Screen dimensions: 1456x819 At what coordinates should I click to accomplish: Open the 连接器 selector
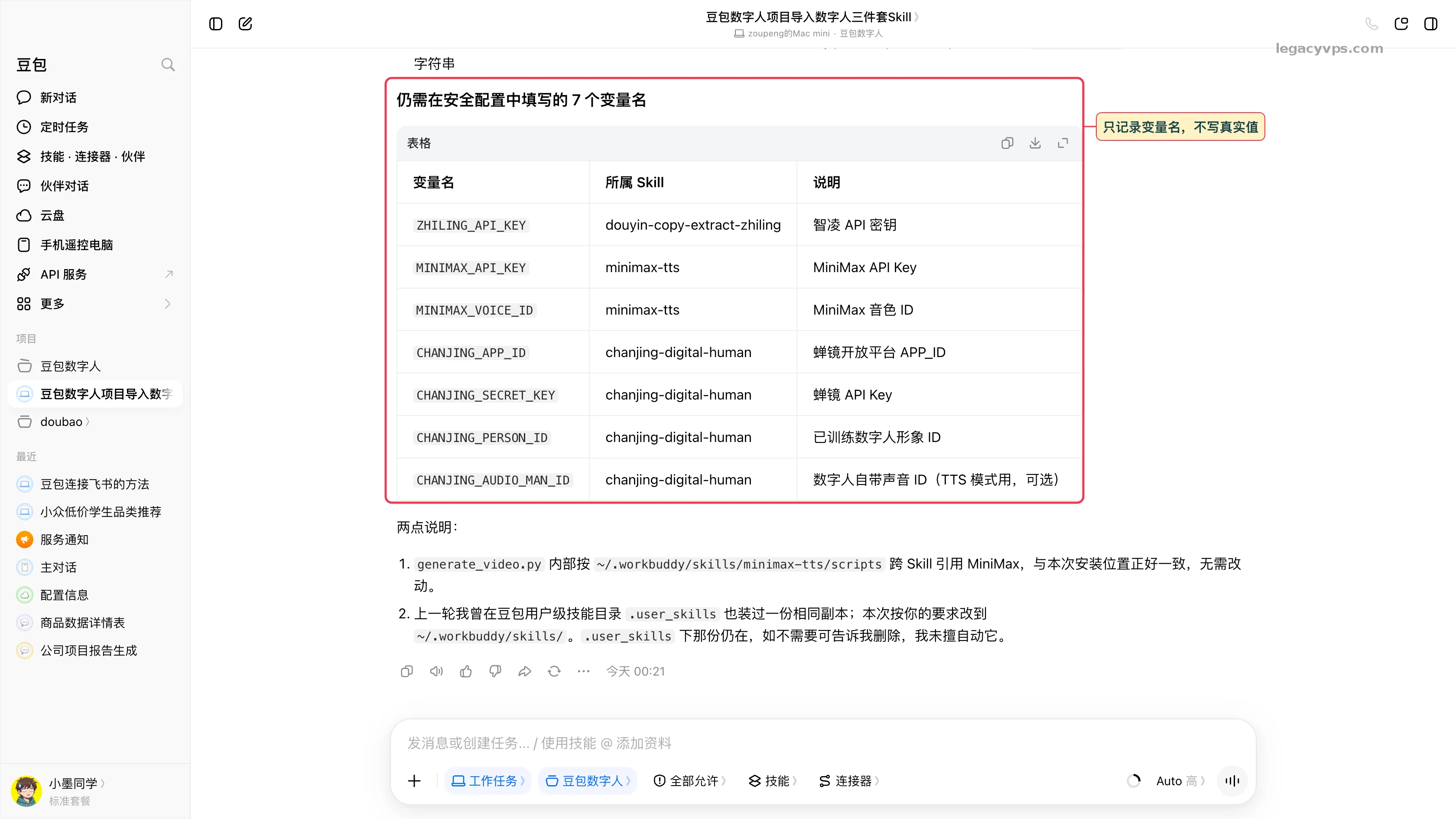click(x=849, y=780)
